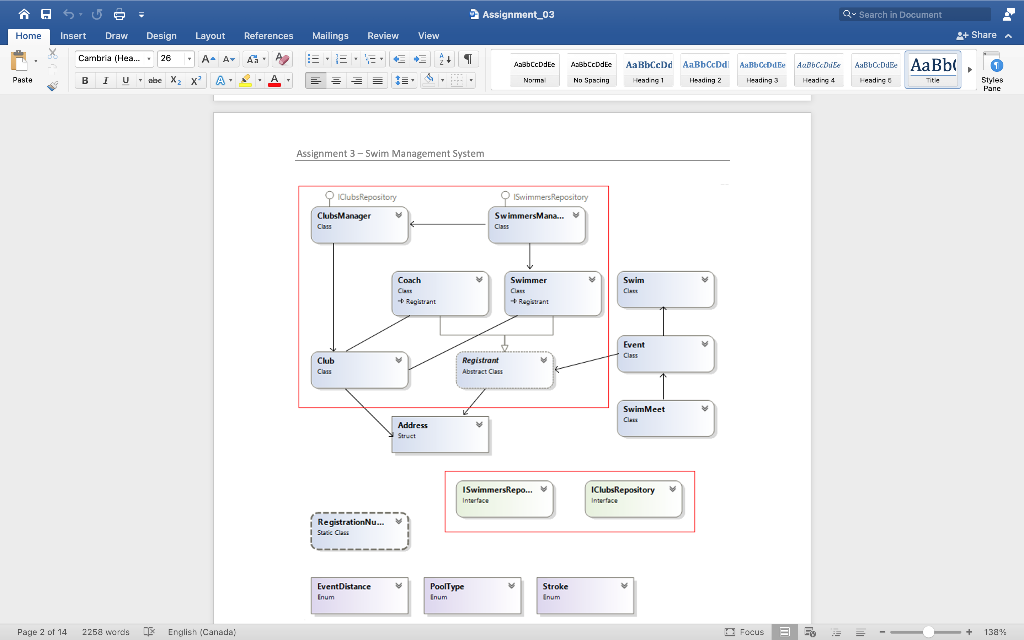Open the Layout tab
Viewport: 1024px width, 640px height.
pos(210,36)
